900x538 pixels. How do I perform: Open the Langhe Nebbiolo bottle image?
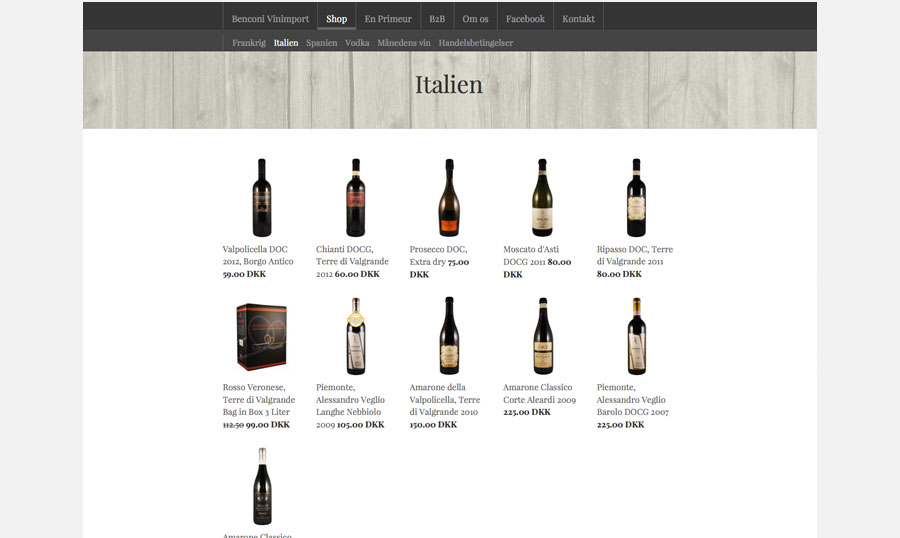click(x=356, y=336)
